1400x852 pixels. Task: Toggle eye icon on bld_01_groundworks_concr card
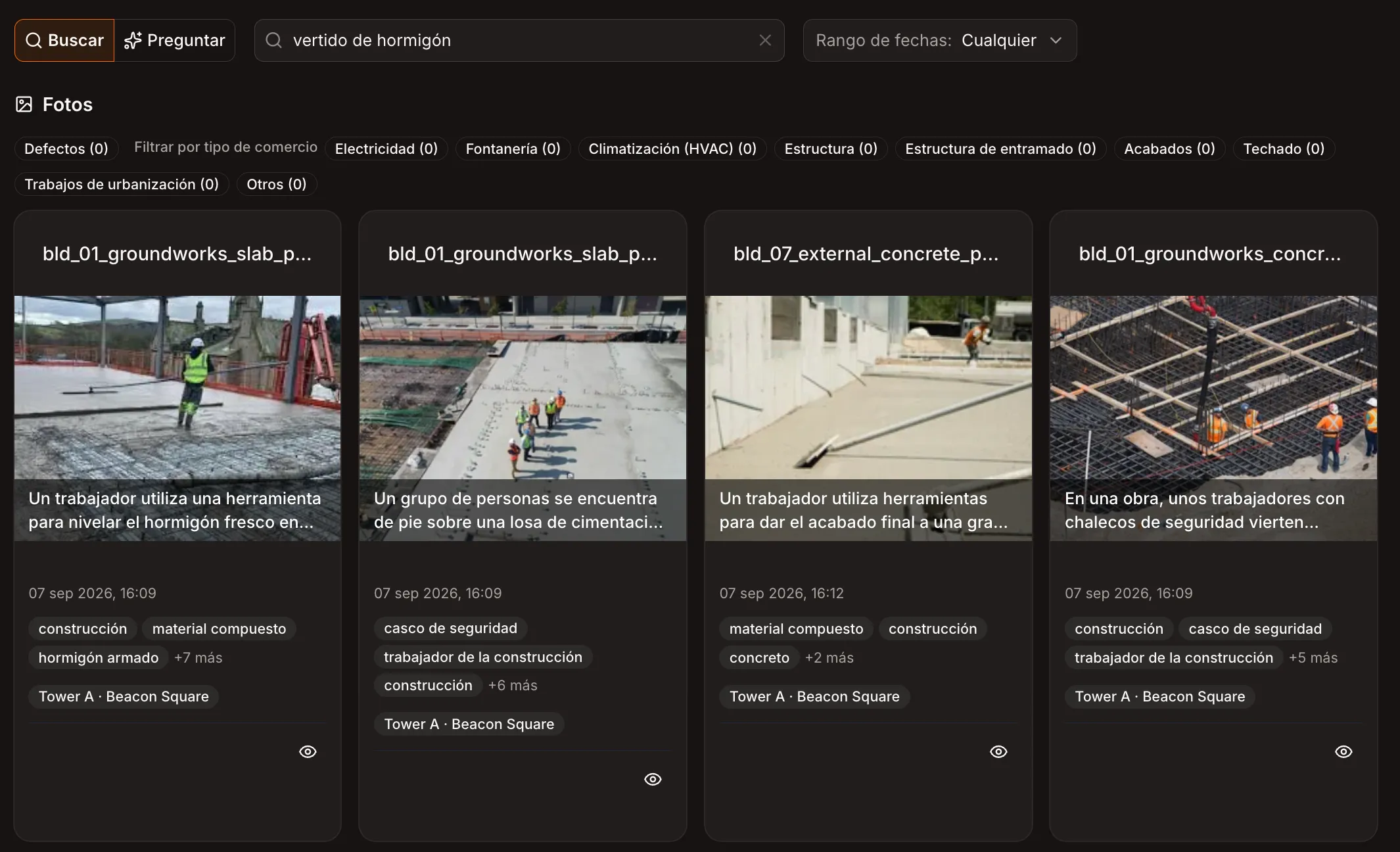pyautogui.click(x=1343, y=751)
